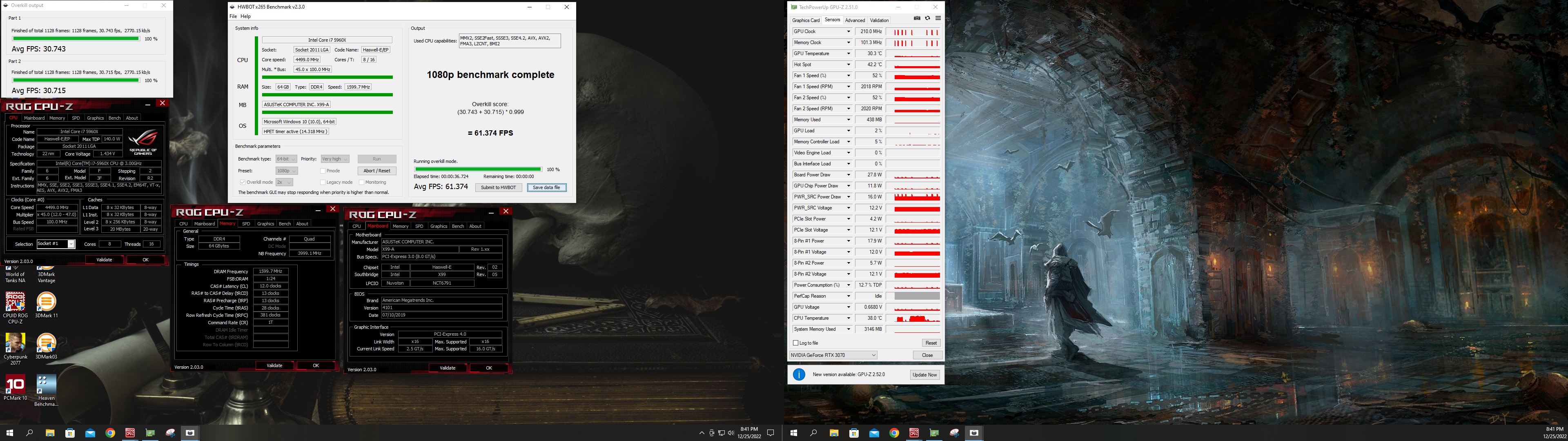Viewport: 1568px width, 441px height.
Task: Expand the PerfCap Reason sensor dropdown arrow
Action: point(848,296)
